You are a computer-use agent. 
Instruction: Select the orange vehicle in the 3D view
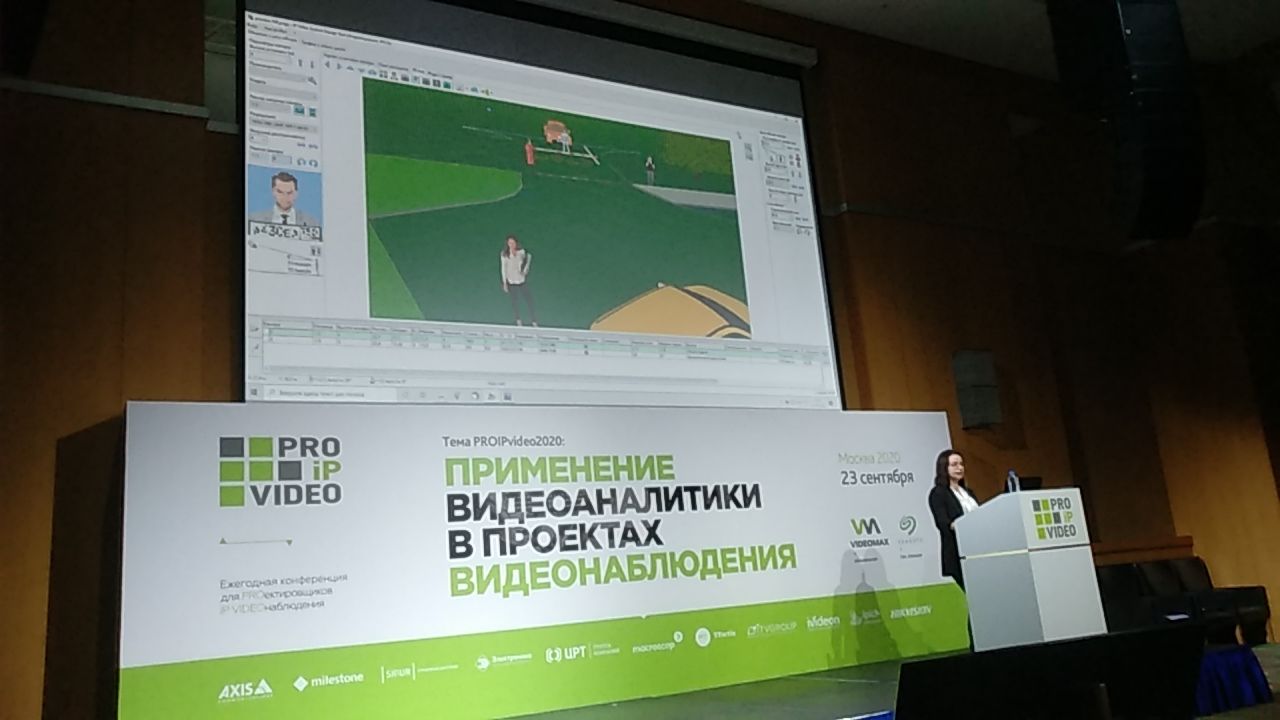pyautogui.click(x=555, y=131)
